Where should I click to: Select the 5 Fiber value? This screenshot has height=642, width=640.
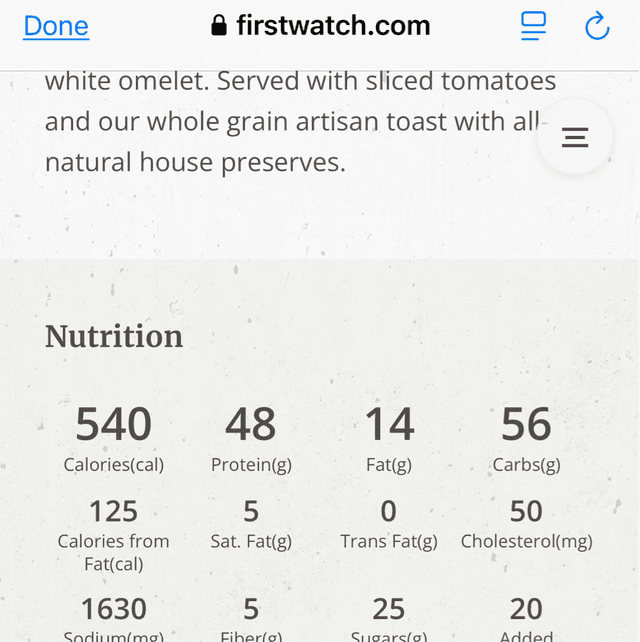(251, 608)
